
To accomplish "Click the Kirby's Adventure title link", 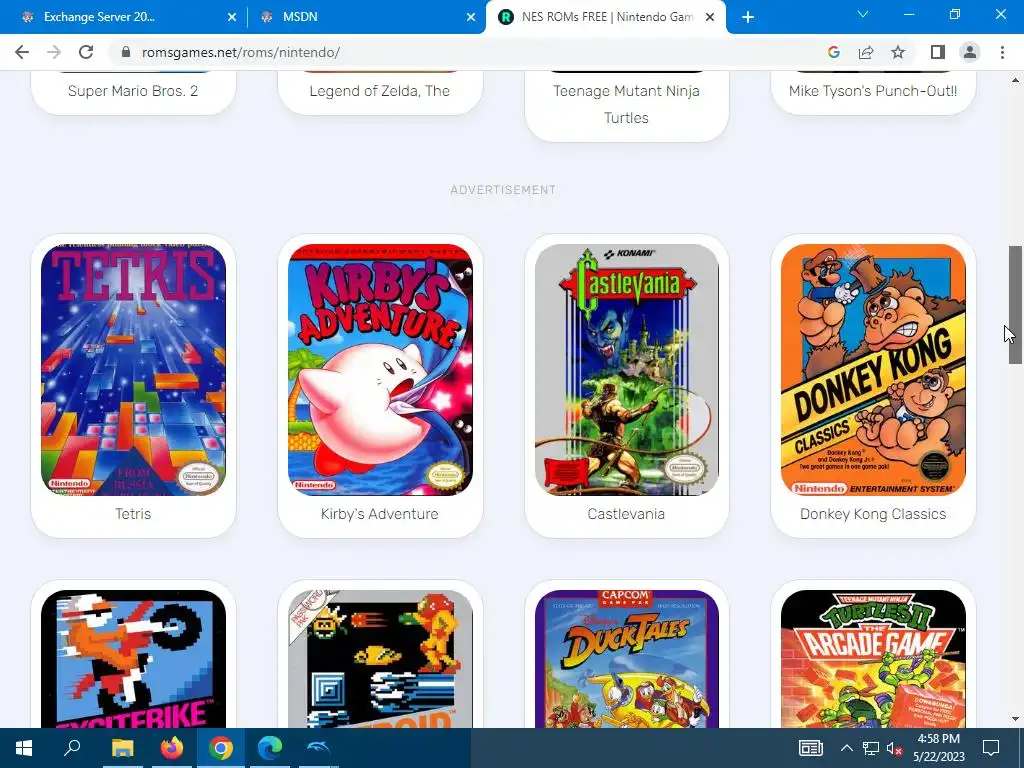I will click(x=379, y=514).
